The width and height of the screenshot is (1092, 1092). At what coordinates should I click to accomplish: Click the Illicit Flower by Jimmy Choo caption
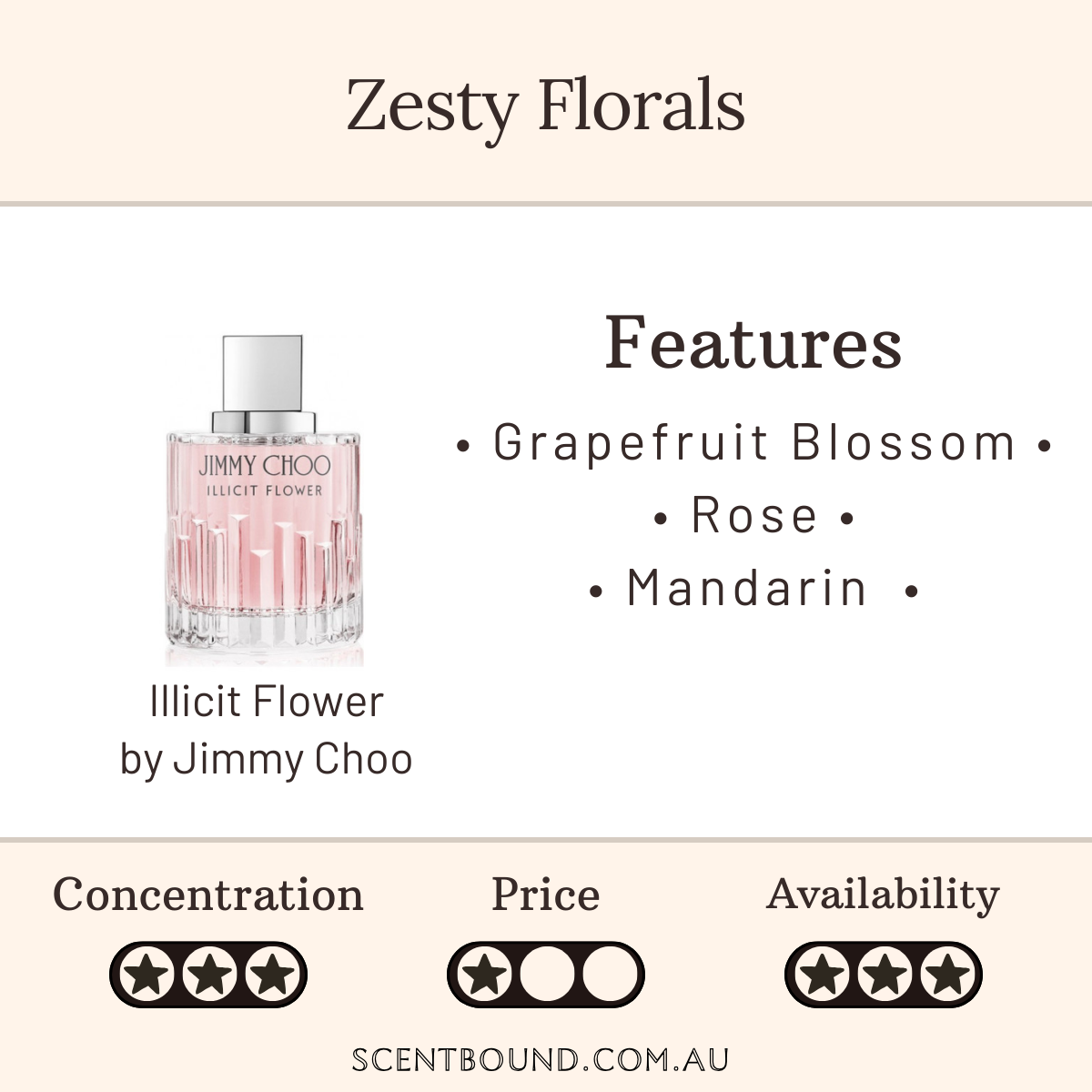click(266, 730)
